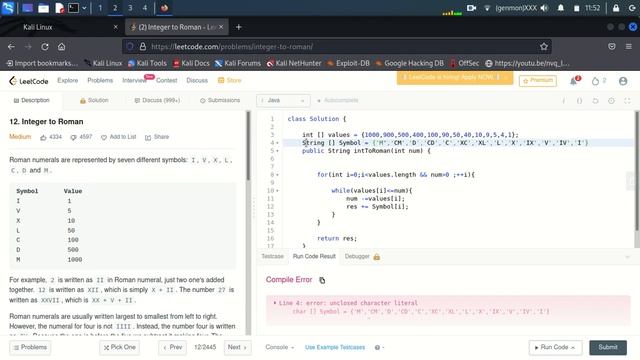Go to the Next problem
The height and width of the screenshot is (360, 640).
[237, 347]
